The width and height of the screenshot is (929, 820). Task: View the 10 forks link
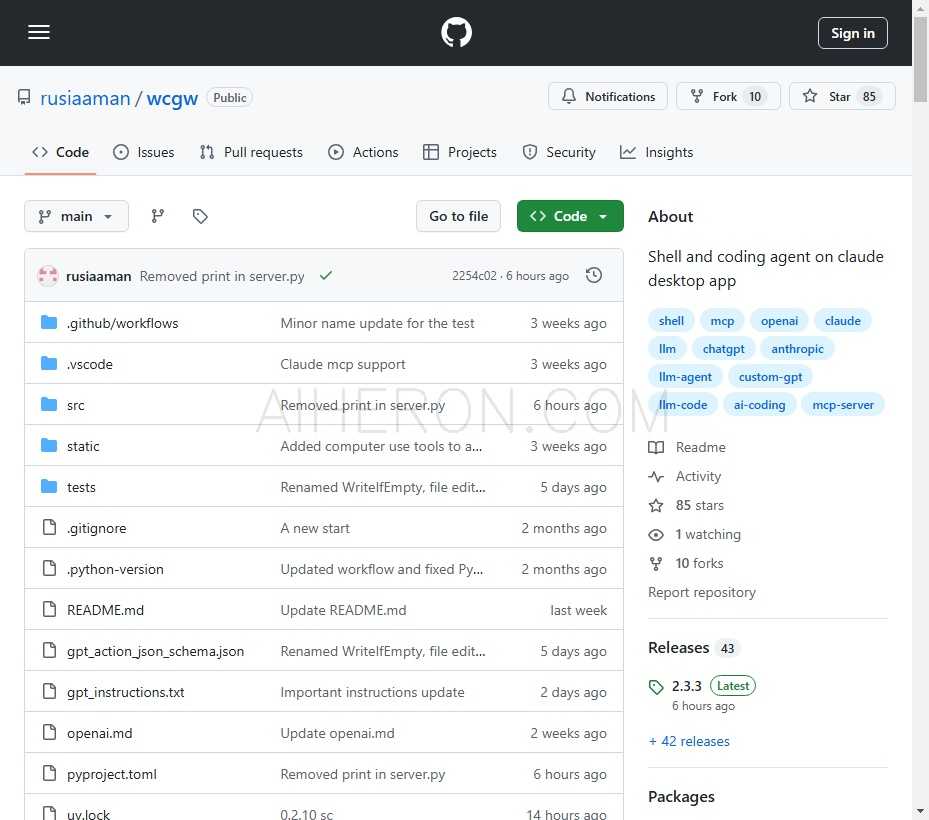[686, 563]
